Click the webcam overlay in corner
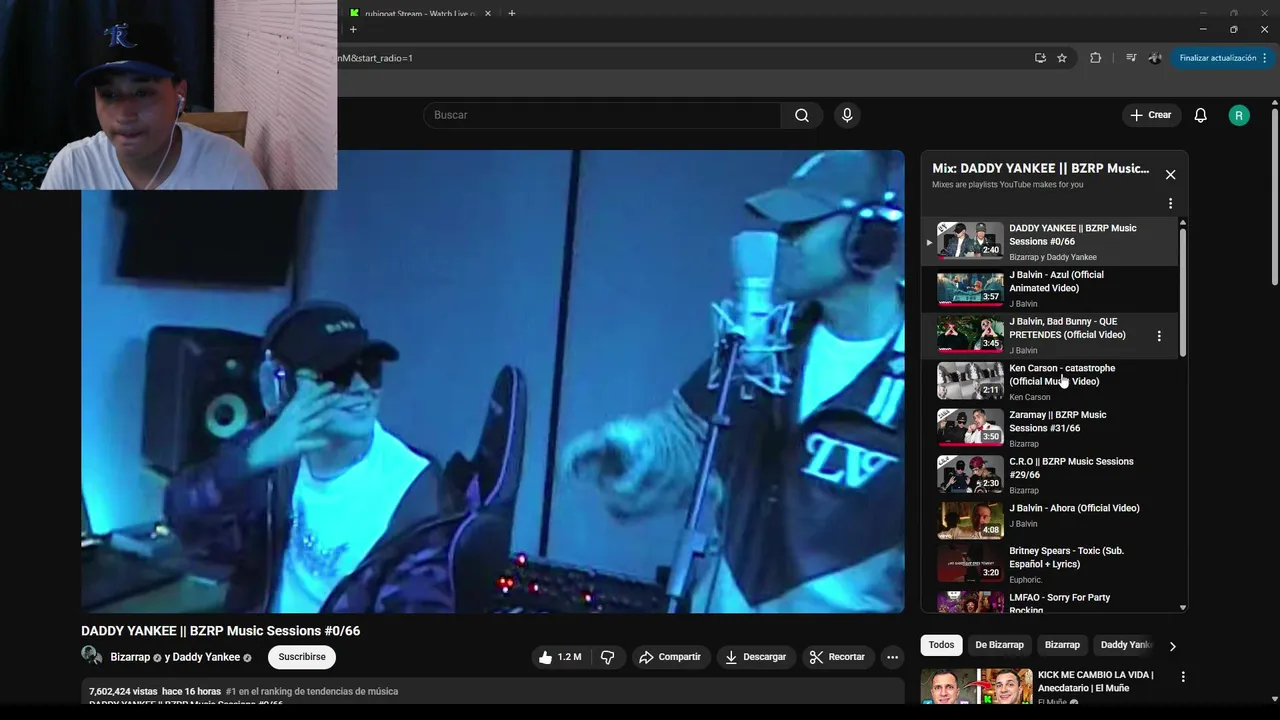The width and height of the screenshot is (1280, 720). (x=168, y=95)
